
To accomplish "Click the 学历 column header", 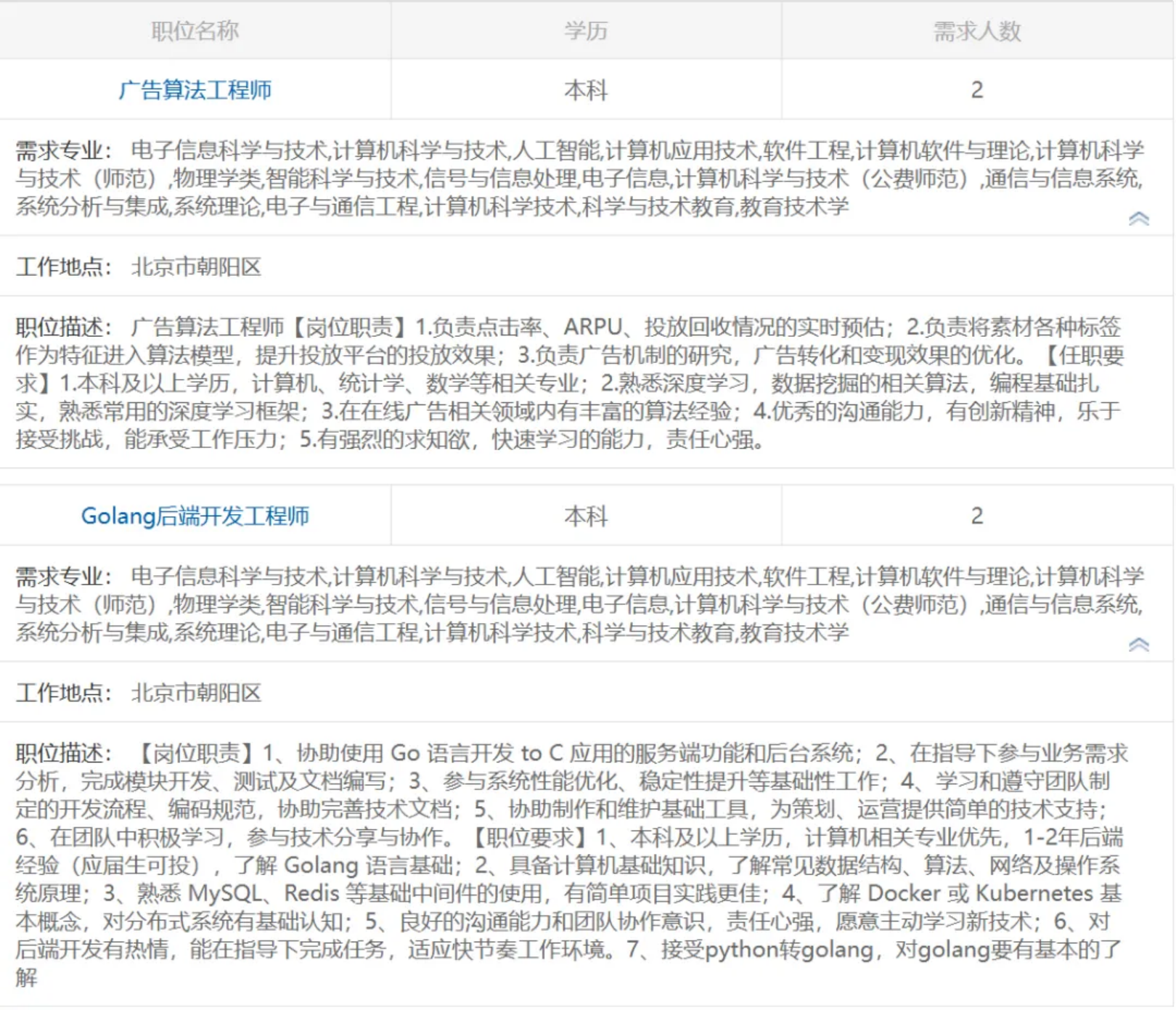I will (x=586, y=31).
